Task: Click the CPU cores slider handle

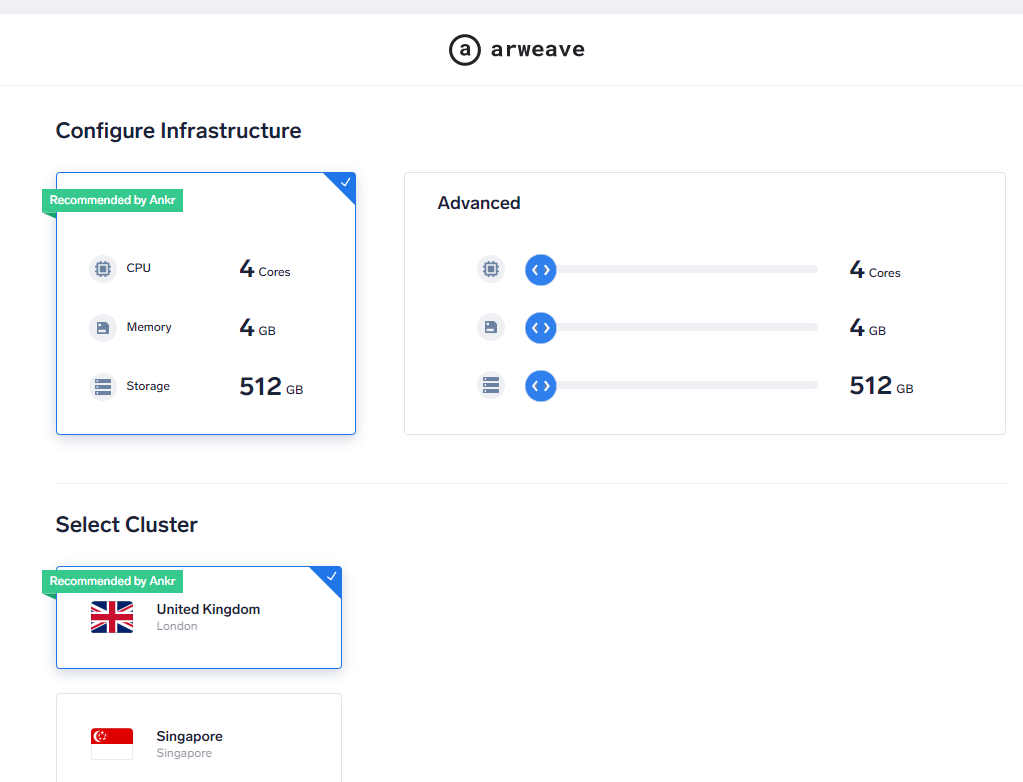Action: click(541, 270)
